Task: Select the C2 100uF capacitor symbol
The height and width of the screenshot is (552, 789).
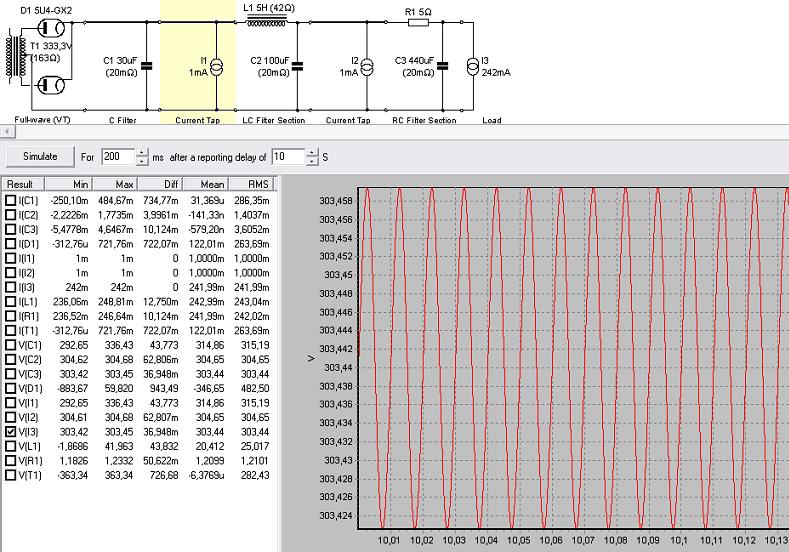Action: point(296,67)
